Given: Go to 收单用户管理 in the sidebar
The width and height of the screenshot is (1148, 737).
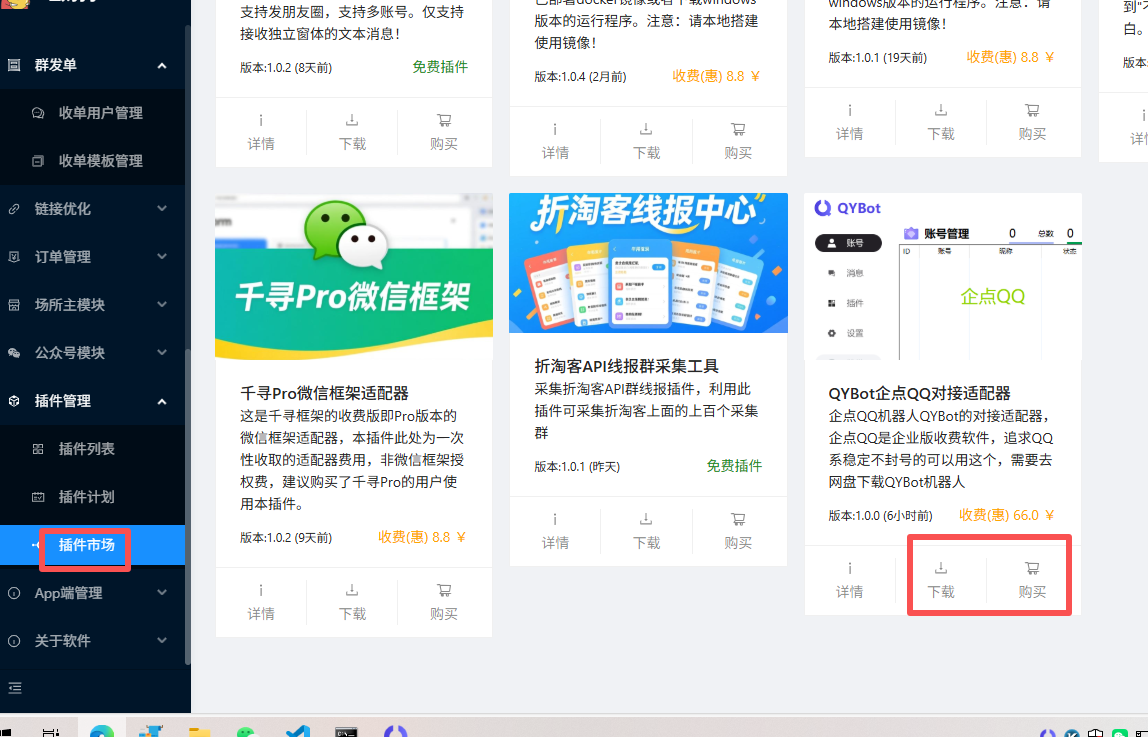Looking at the screenshot, I should point(100,113).
